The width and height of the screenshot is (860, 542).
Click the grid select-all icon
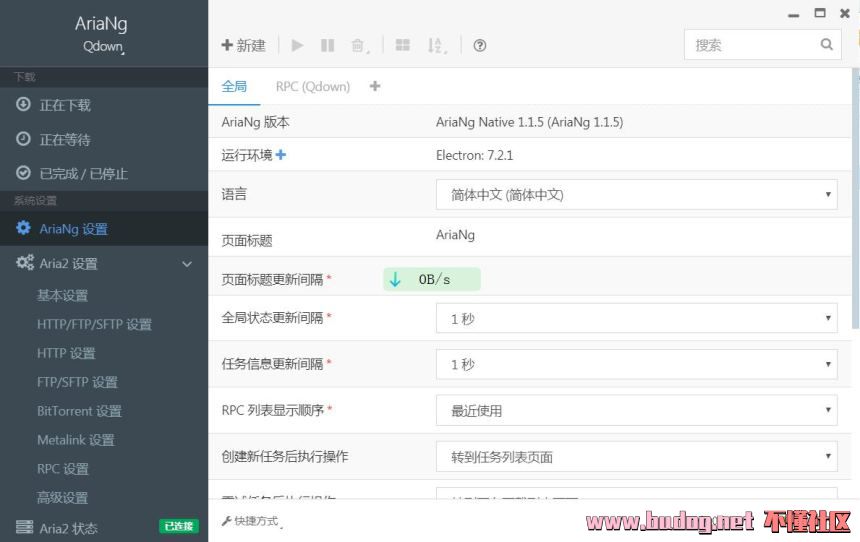point(403,46)
